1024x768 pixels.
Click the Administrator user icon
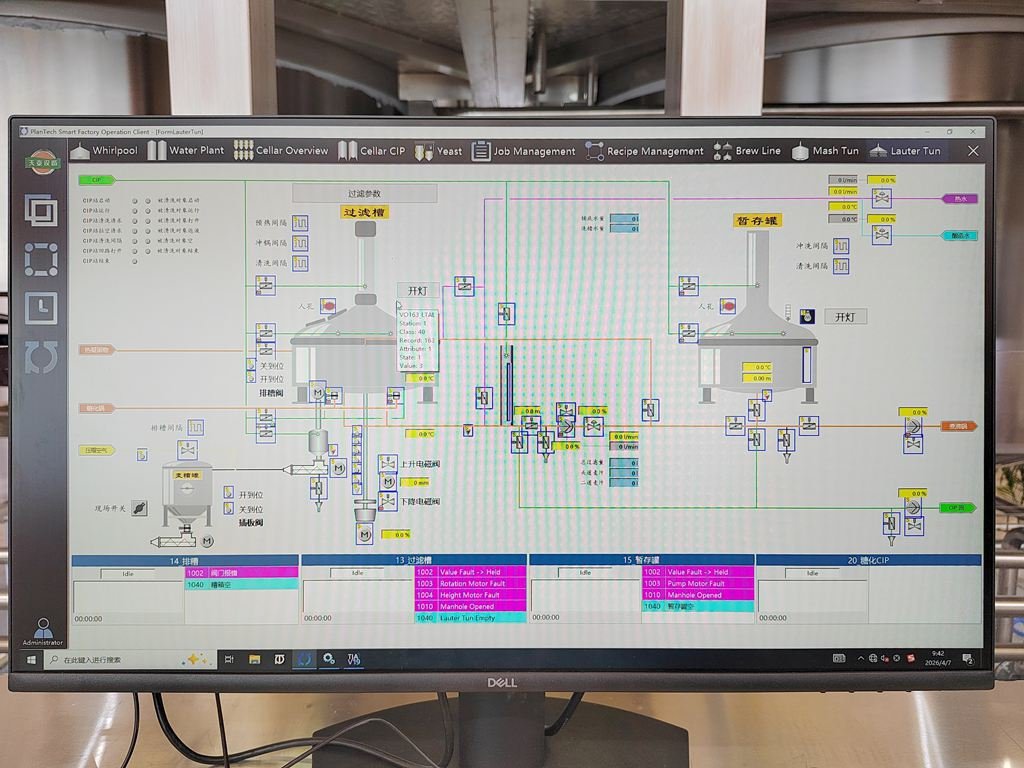click(43, 628)
